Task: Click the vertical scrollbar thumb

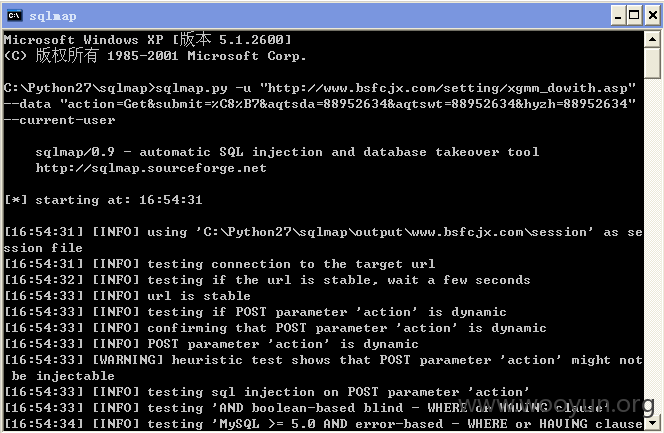Action: click(653, 63)
